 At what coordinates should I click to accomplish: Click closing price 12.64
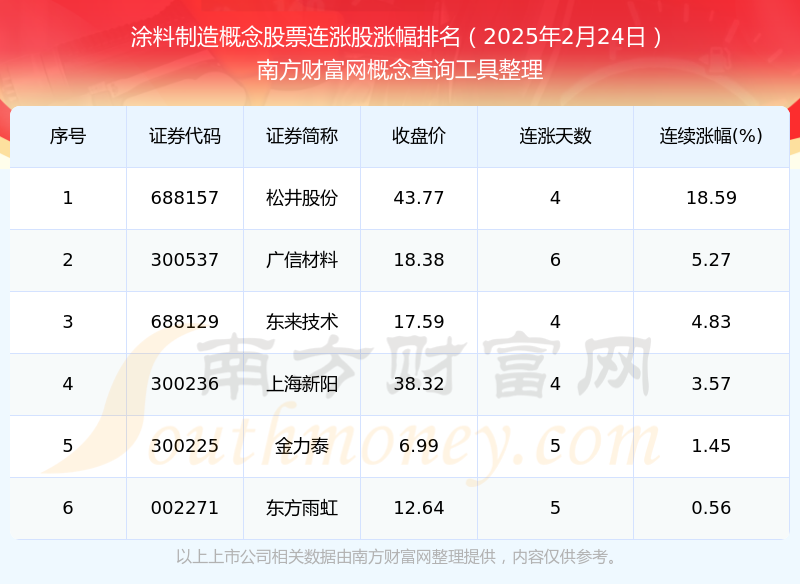click(x=419, y=508)
